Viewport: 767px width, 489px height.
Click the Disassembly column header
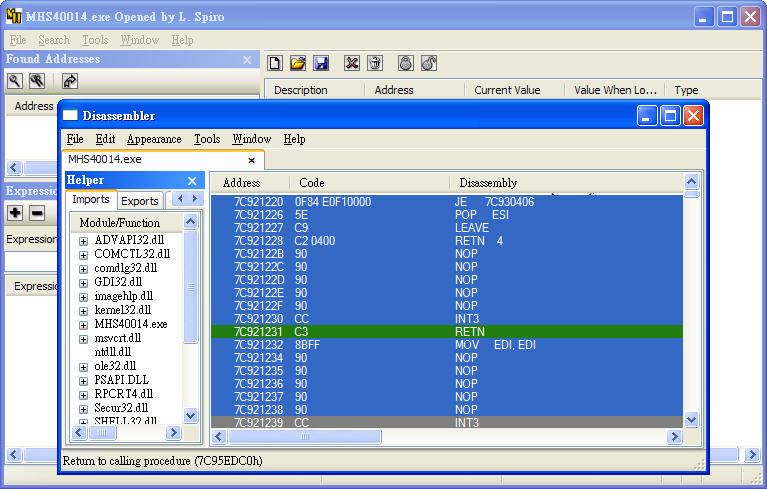(x=566, y=183)
